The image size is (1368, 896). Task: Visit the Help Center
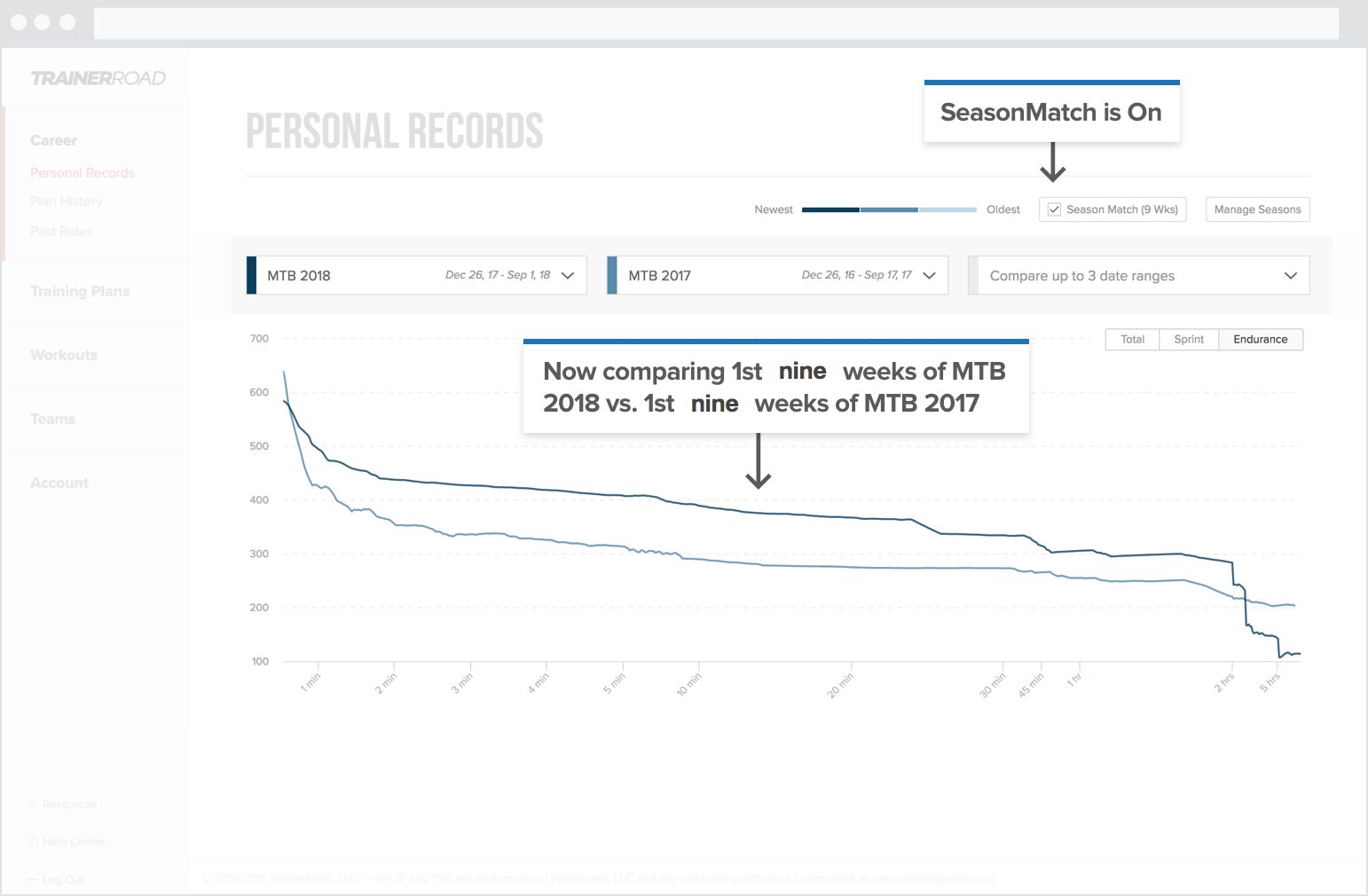67,842
